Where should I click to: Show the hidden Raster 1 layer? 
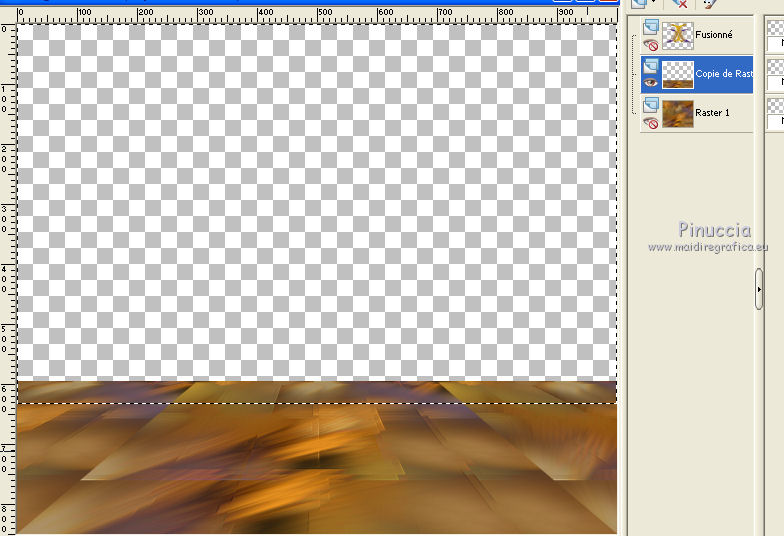click(650, 122)
